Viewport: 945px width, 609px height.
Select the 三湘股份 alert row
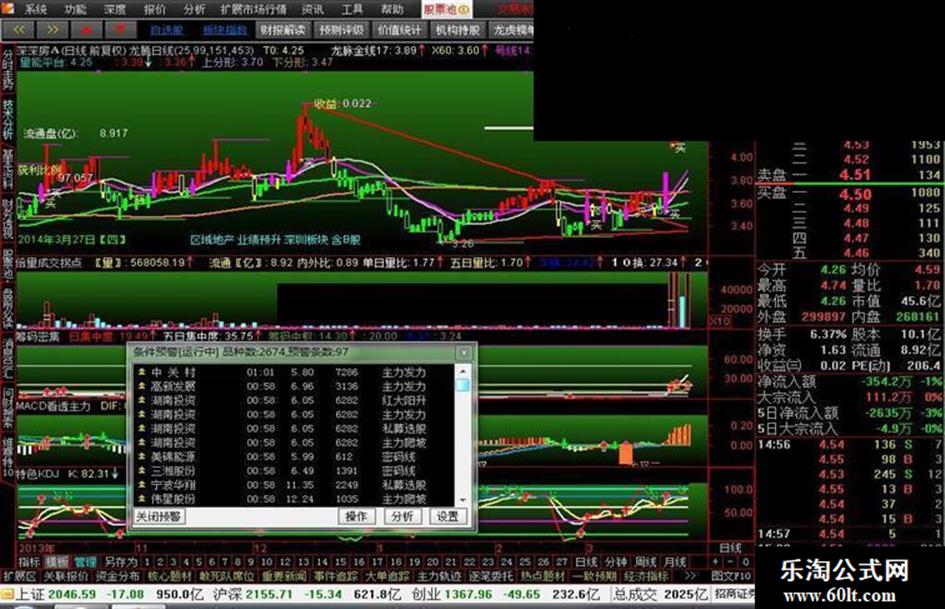click(295, 471)
